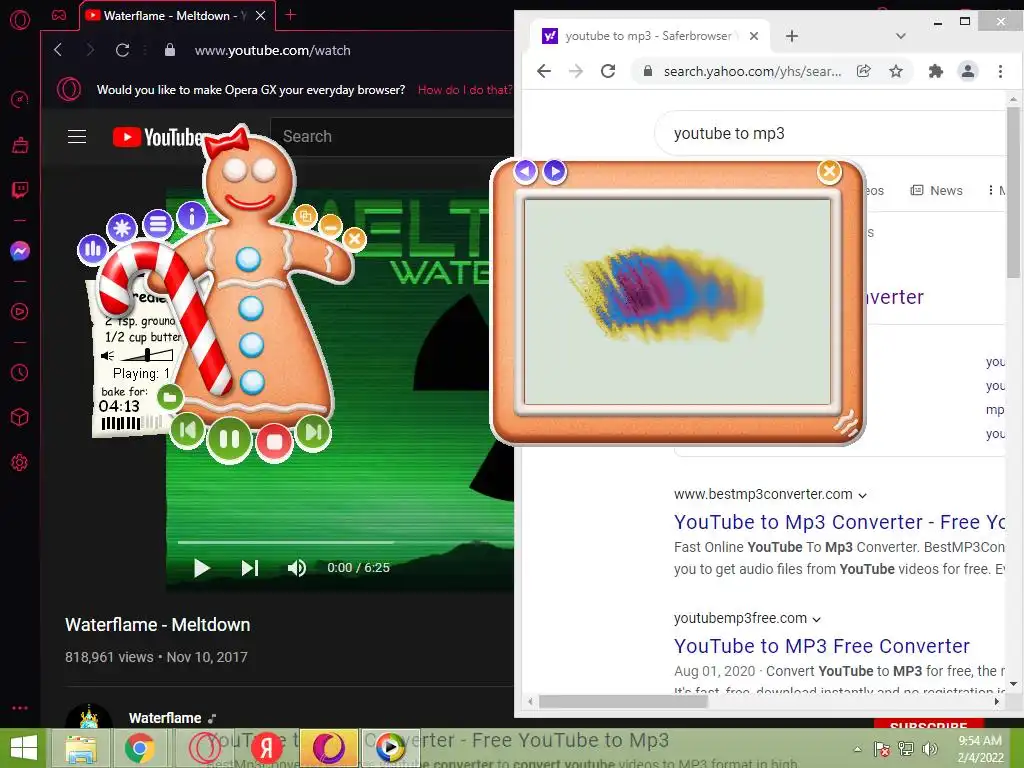The image size is (1024, 768).
Task: Reload the page in Opera GX
Action: pos(122,50)
